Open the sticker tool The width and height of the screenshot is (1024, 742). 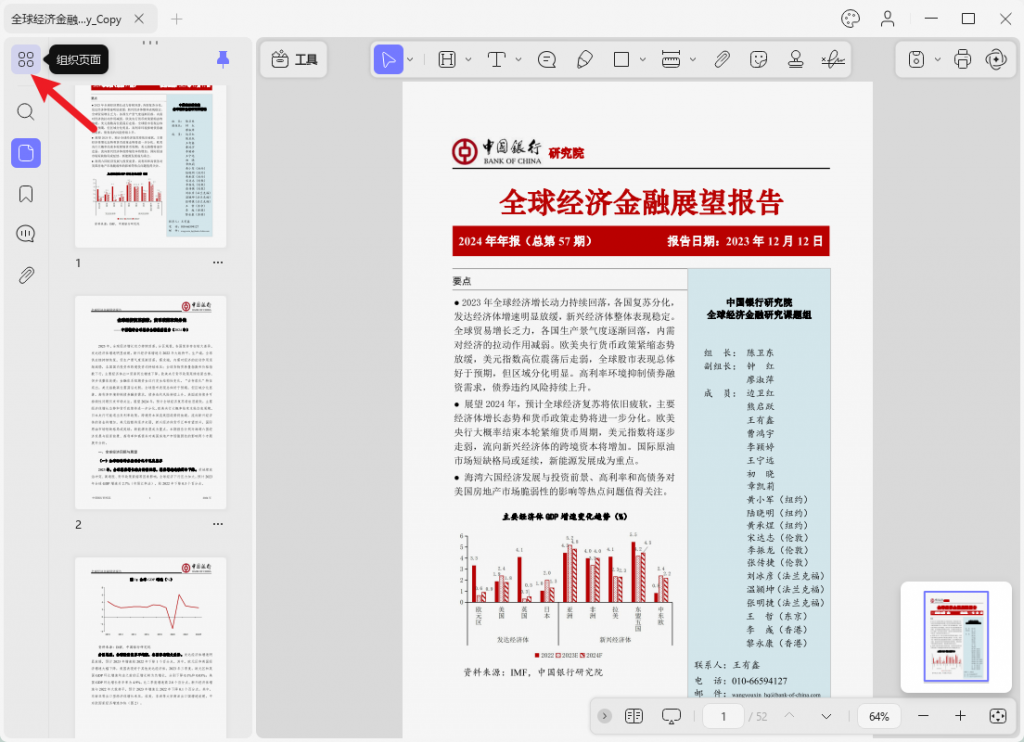tap(758, 59)
